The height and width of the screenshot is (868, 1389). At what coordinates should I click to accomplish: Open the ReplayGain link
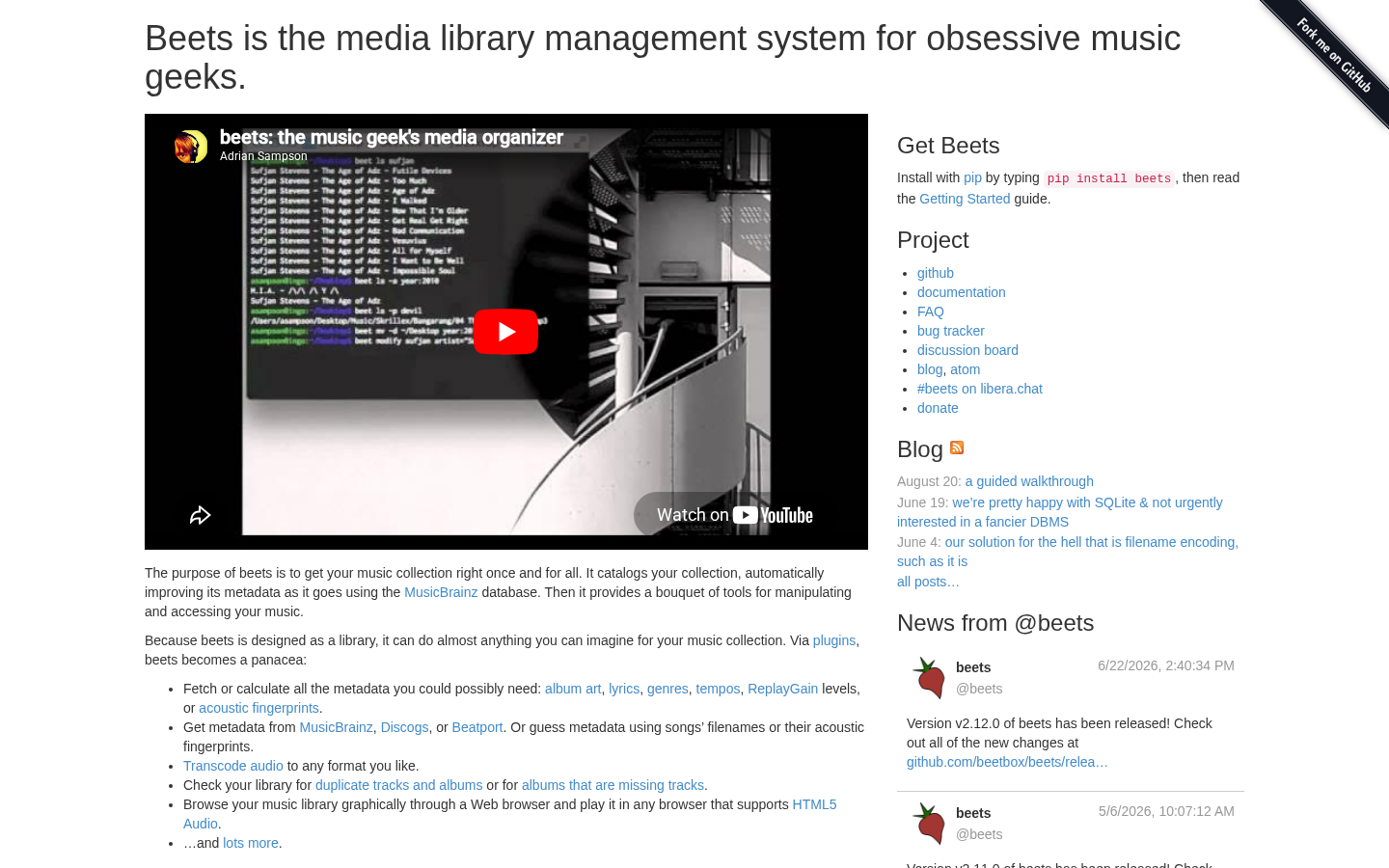pyautogui.click(x=782, y=689)
